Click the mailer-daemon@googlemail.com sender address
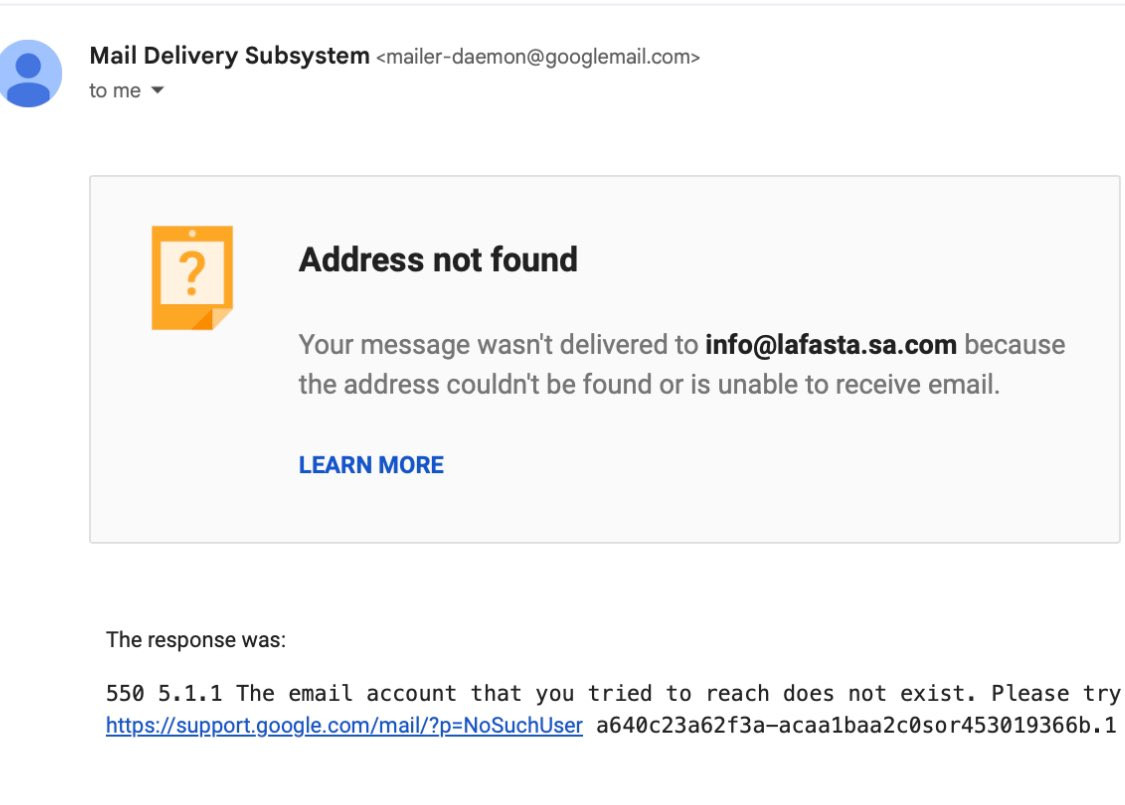Screen dimensions: 1125x805 click(x=537, y=57)
